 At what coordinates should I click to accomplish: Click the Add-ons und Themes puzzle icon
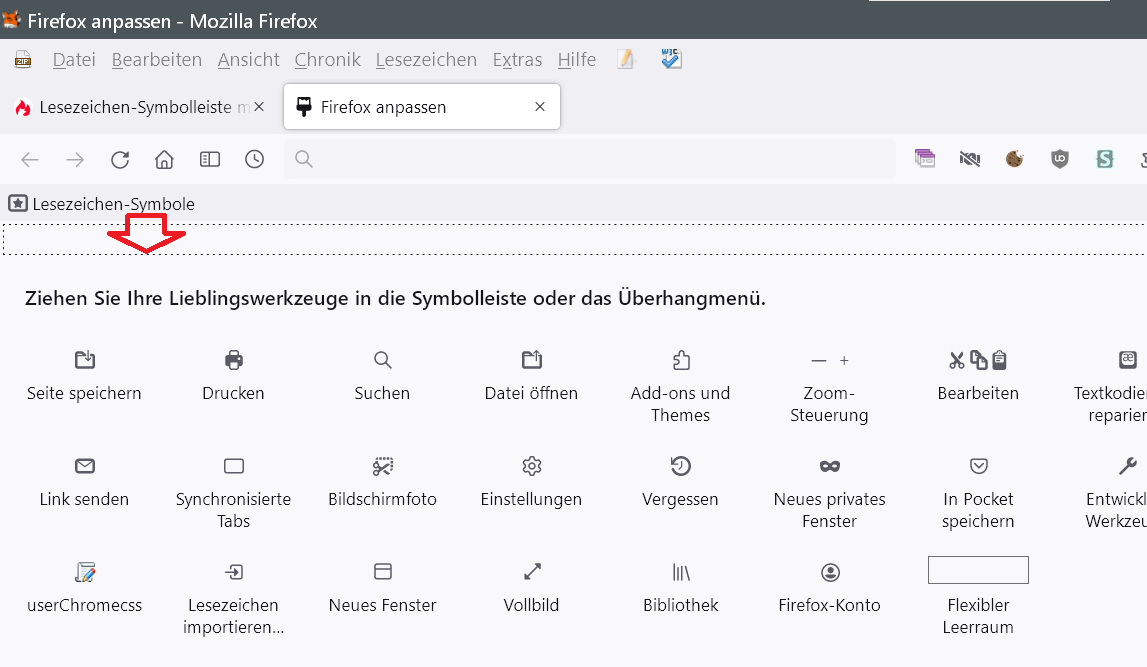pos(681,360)
